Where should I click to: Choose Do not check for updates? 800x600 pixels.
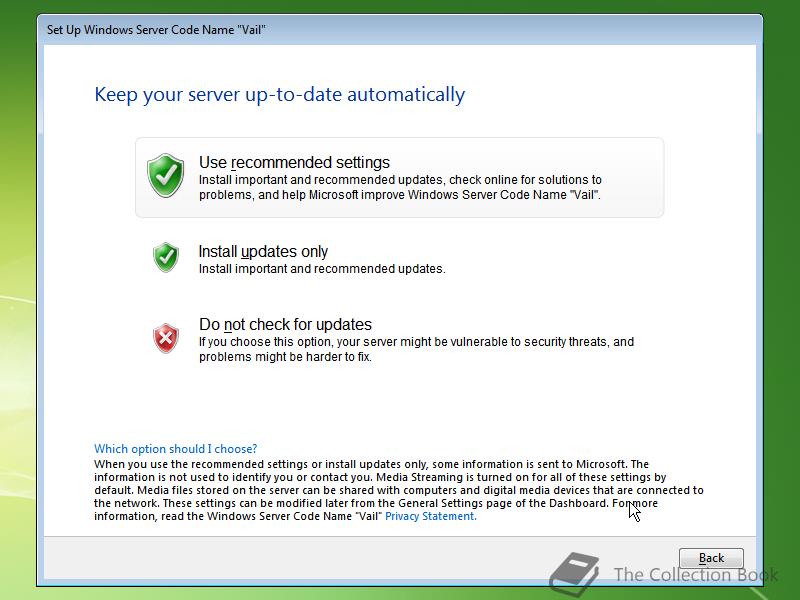click(x=285, y=324)
